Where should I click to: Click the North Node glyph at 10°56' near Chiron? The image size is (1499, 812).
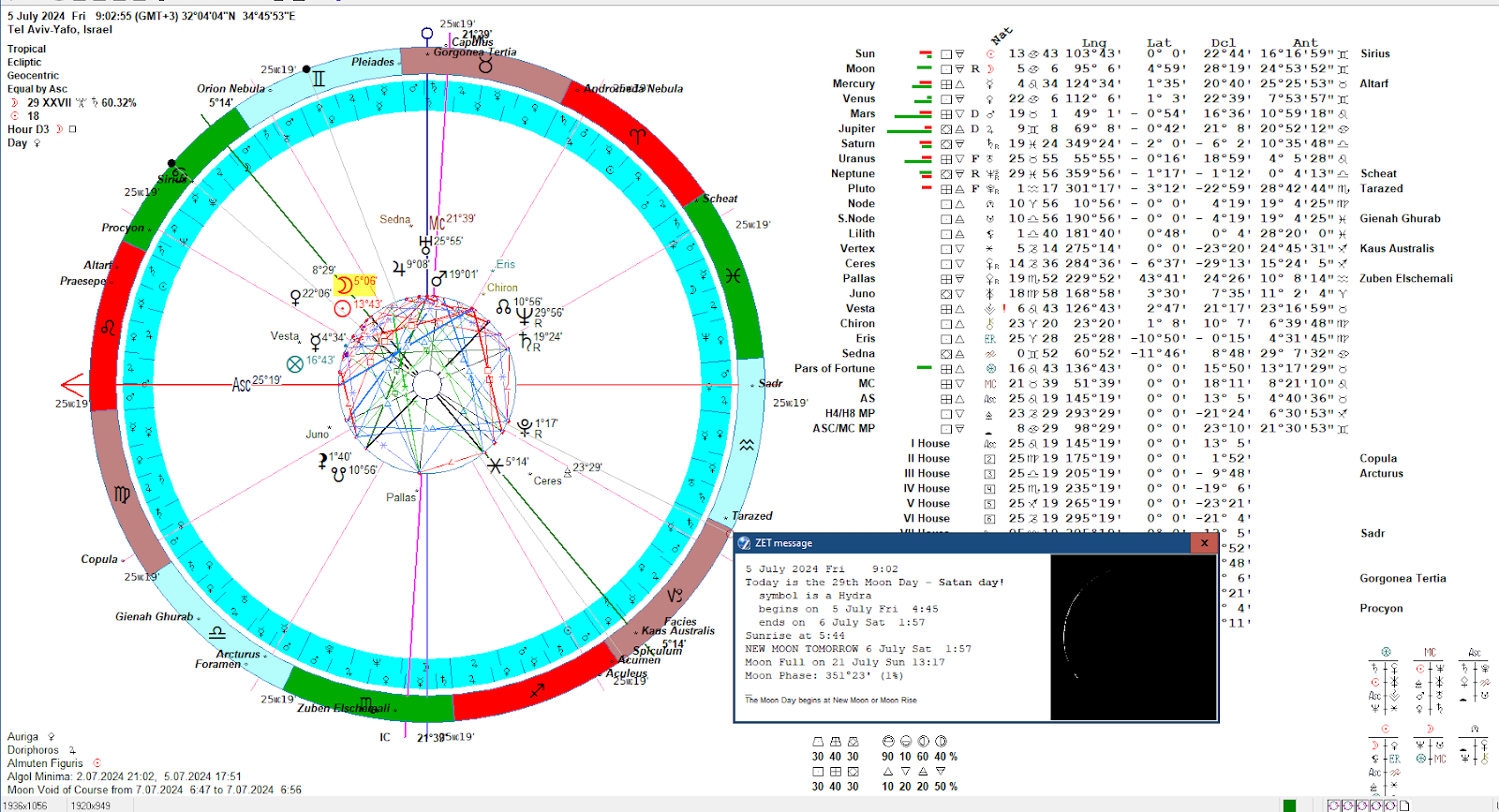(x=504, y=305)
